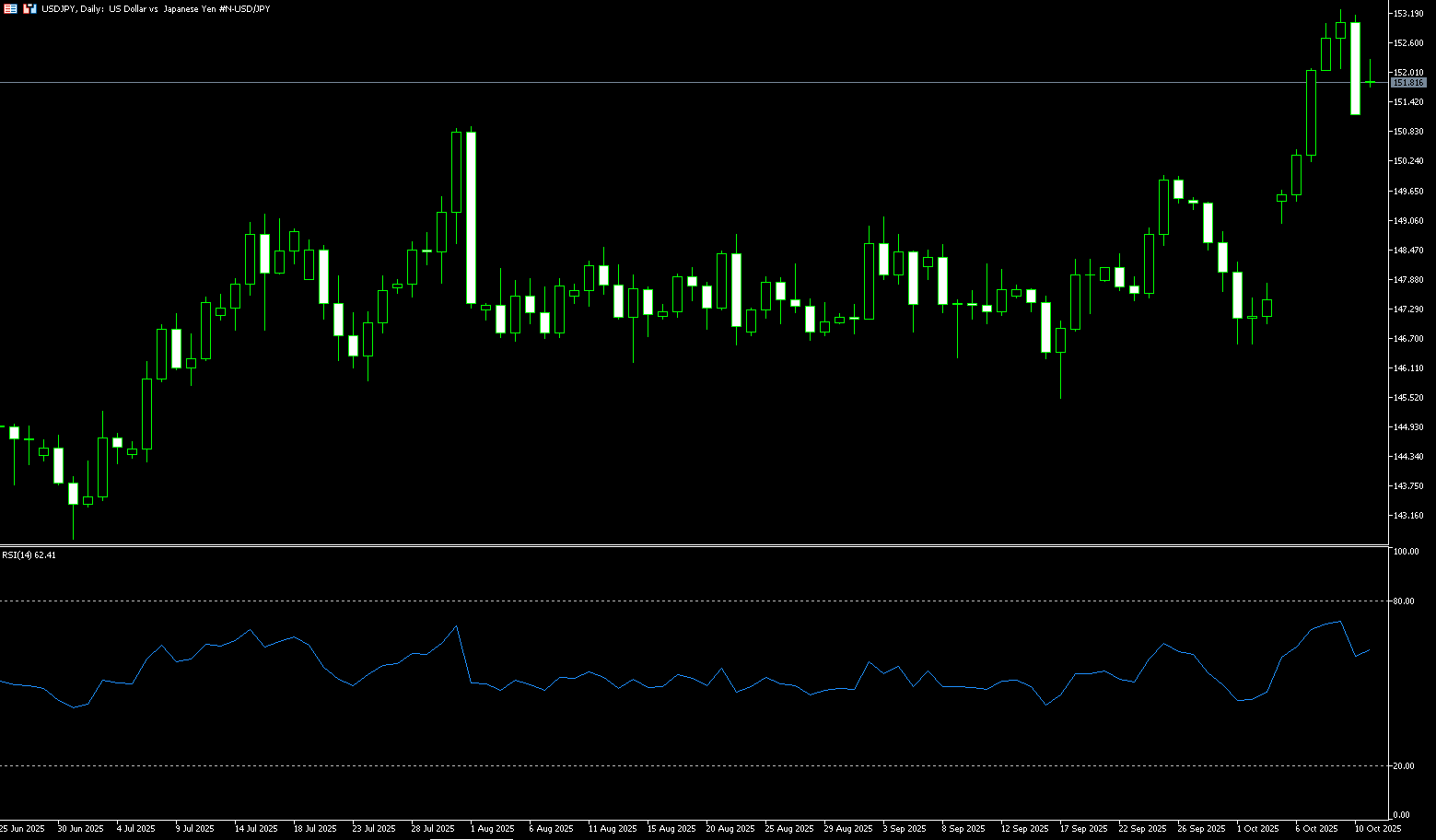The width and height of the screenshot is (1436, 840).
Task: Click the 10 Oct 2025 date label
Action: [1378, 829]
